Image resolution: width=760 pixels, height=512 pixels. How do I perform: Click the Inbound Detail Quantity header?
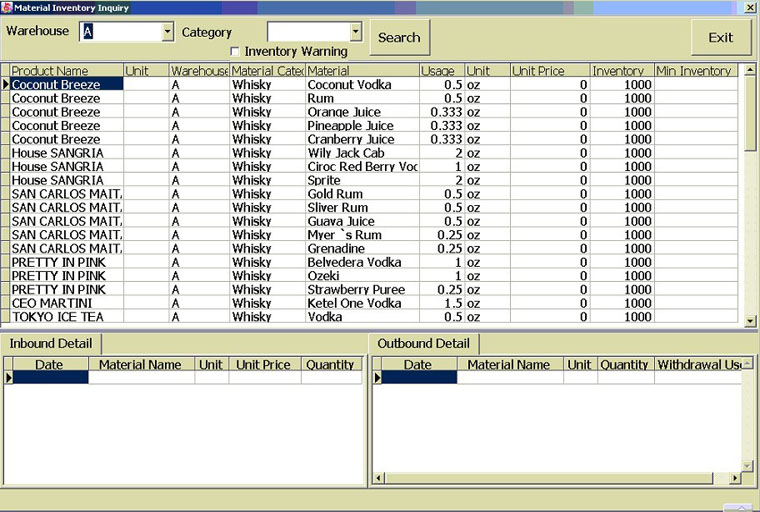click(x=331, y=365)
